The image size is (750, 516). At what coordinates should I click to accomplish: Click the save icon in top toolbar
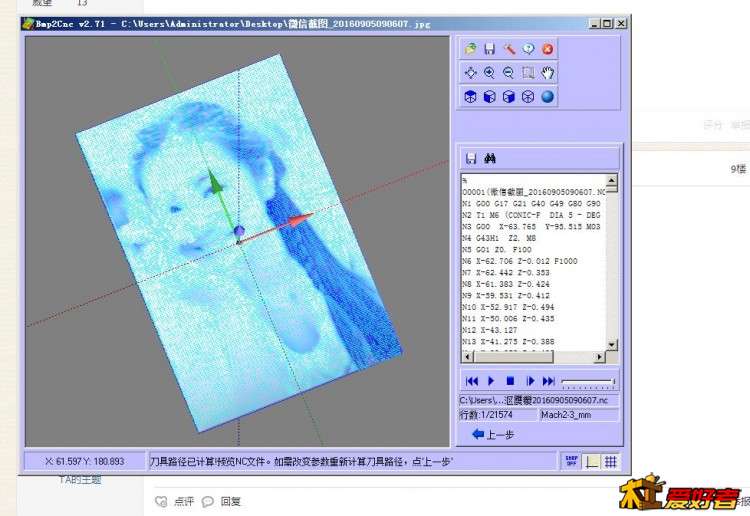[489, 48]
